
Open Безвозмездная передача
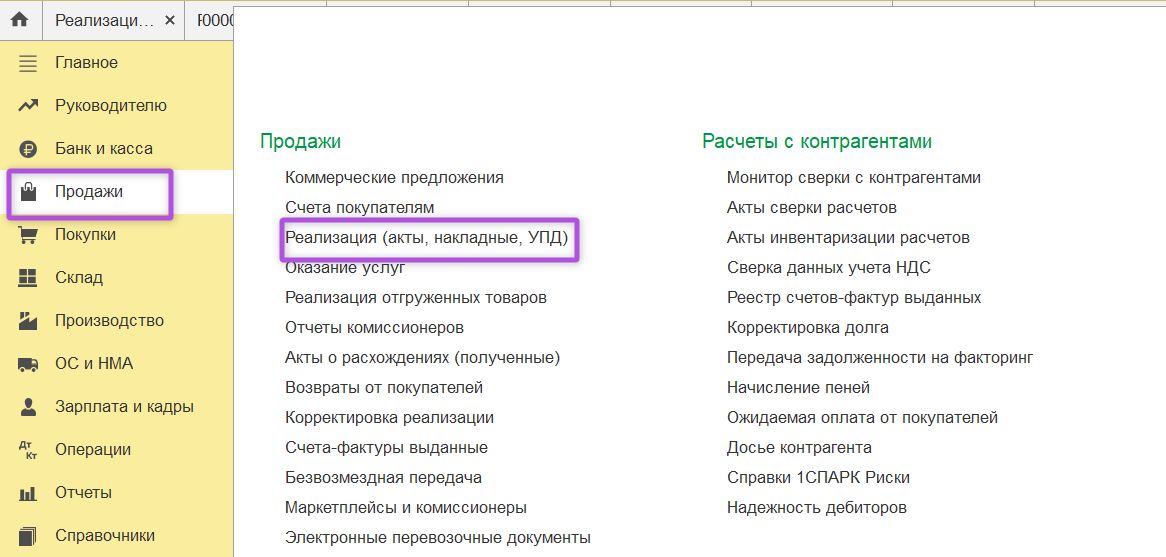[383, 477]
